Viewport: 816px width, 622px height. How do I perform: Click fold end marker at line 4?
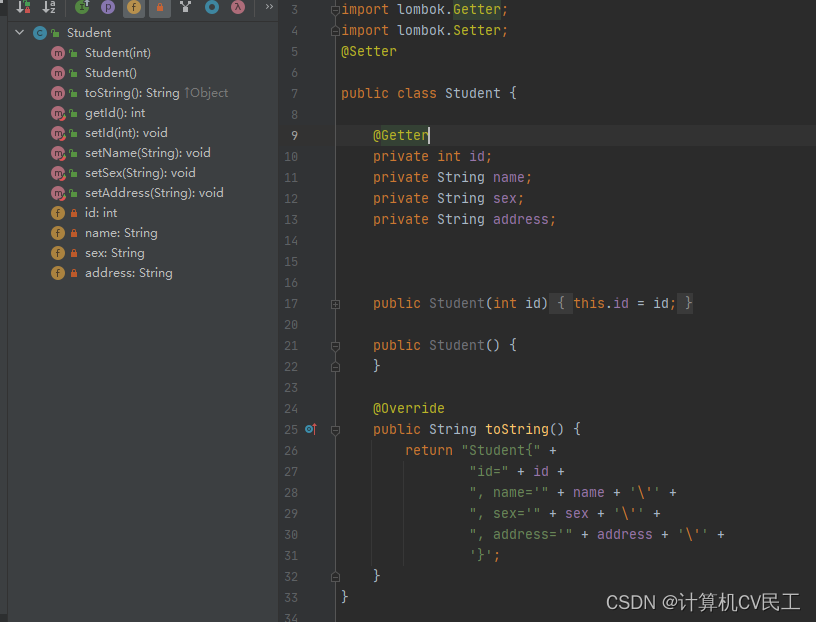(336, 31)
